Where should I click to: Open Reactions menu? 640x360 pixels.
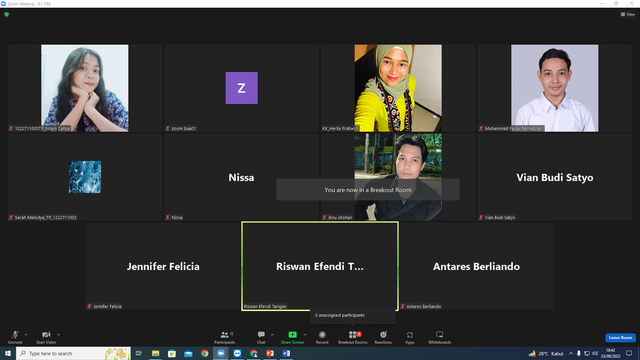pyautogui.click(x=383, y=337)
